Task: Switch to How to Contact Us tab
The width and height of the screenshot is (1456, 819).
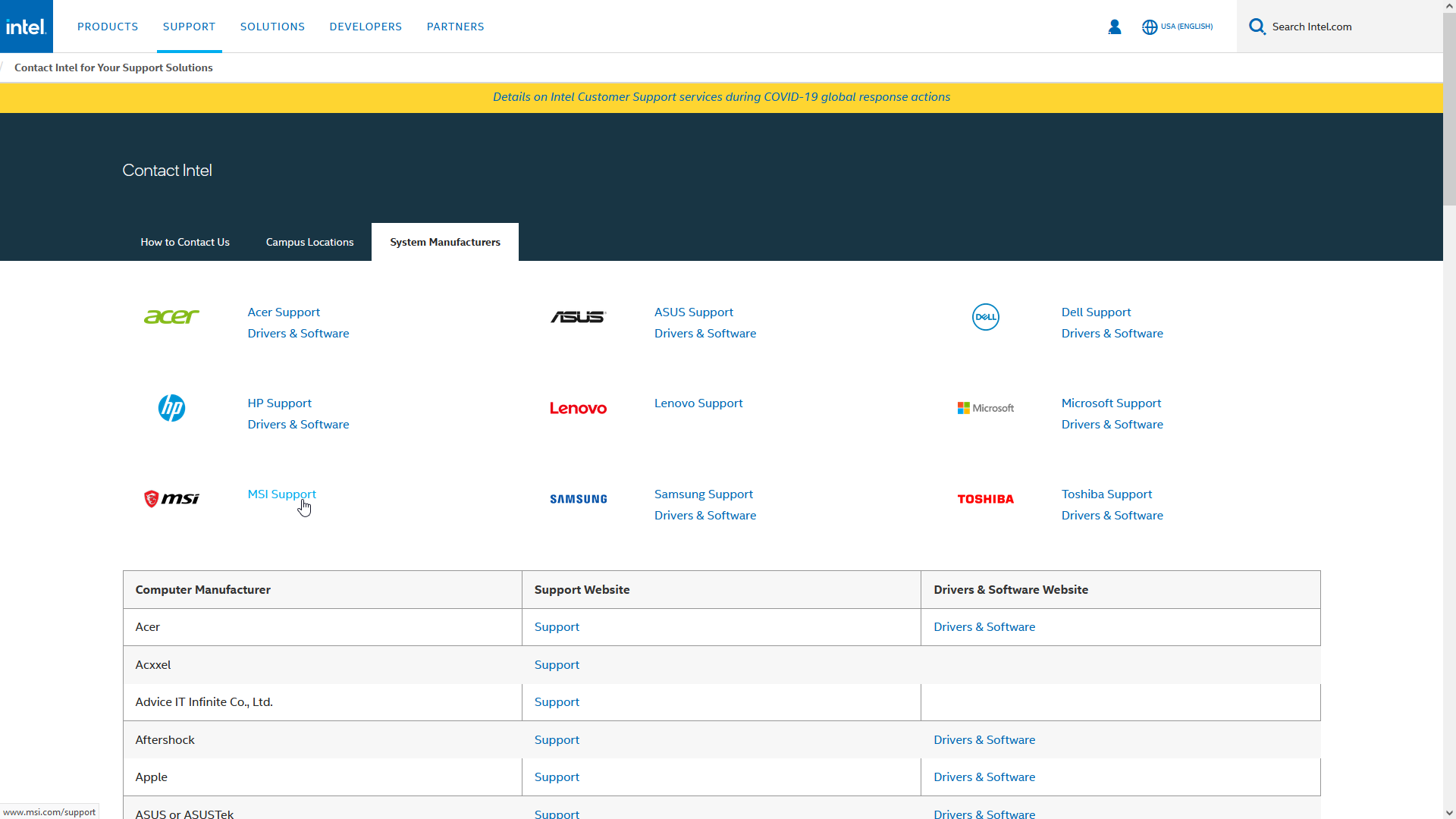Action: coord(185,242)
